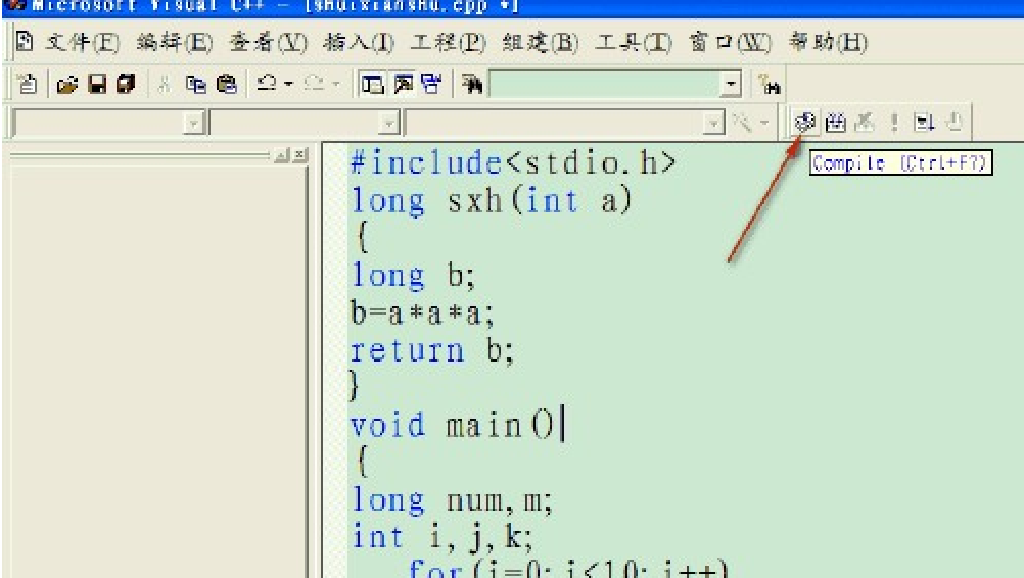The width and height of the screenshot is (1024, 578).
Task: Open the 窗口(W) menu
Action: pos(731,42)
